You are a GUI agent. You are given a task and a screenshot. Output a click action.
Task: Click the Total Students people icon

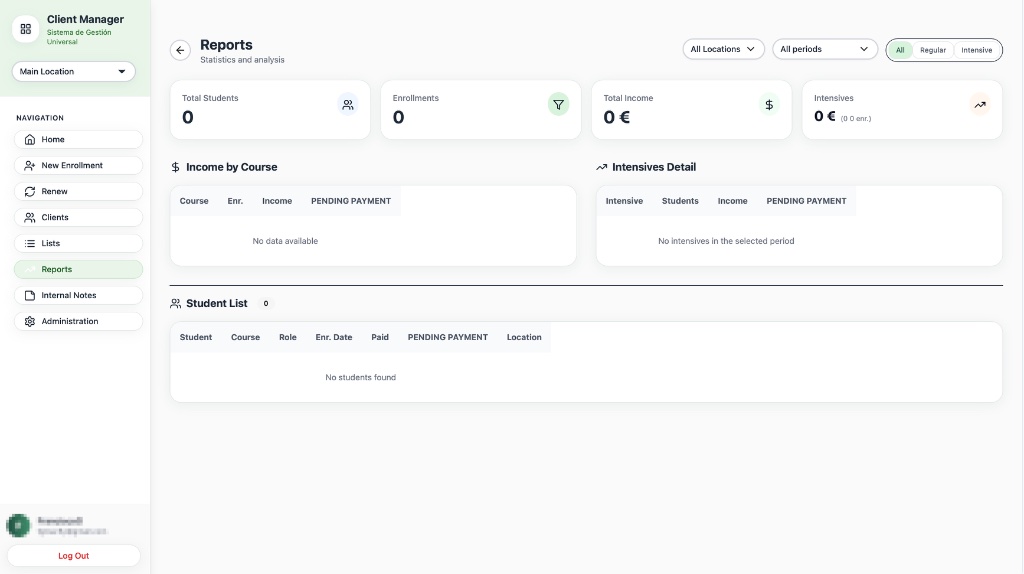(348, 104)
